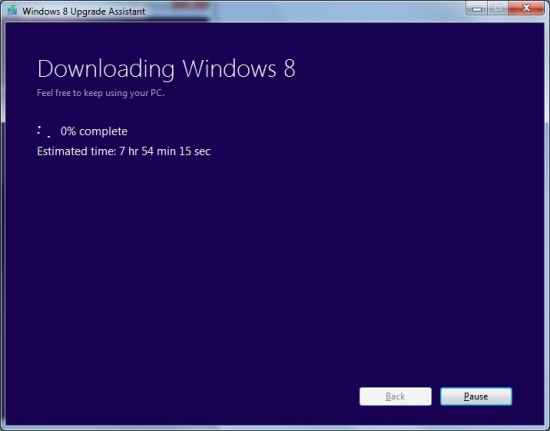Click the "Estimated time: 7 hr 54 min 15 sec" text
Viewport: 550px width, 431px height.
click(x=123, y=151)
